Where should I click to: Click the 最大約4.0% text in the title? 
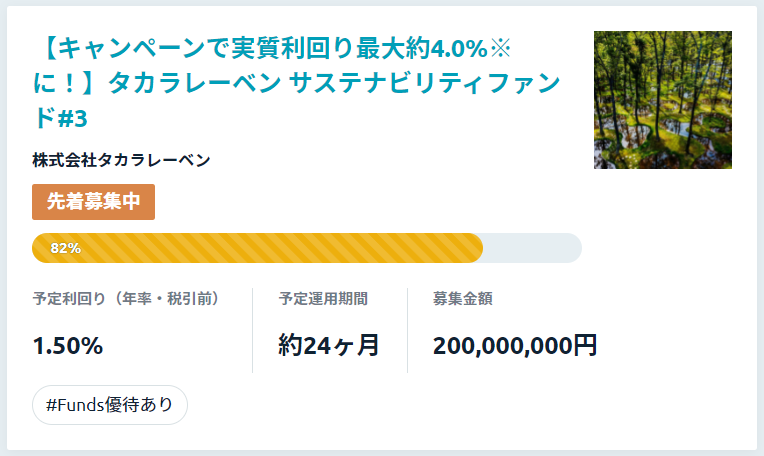coord(422,48)
